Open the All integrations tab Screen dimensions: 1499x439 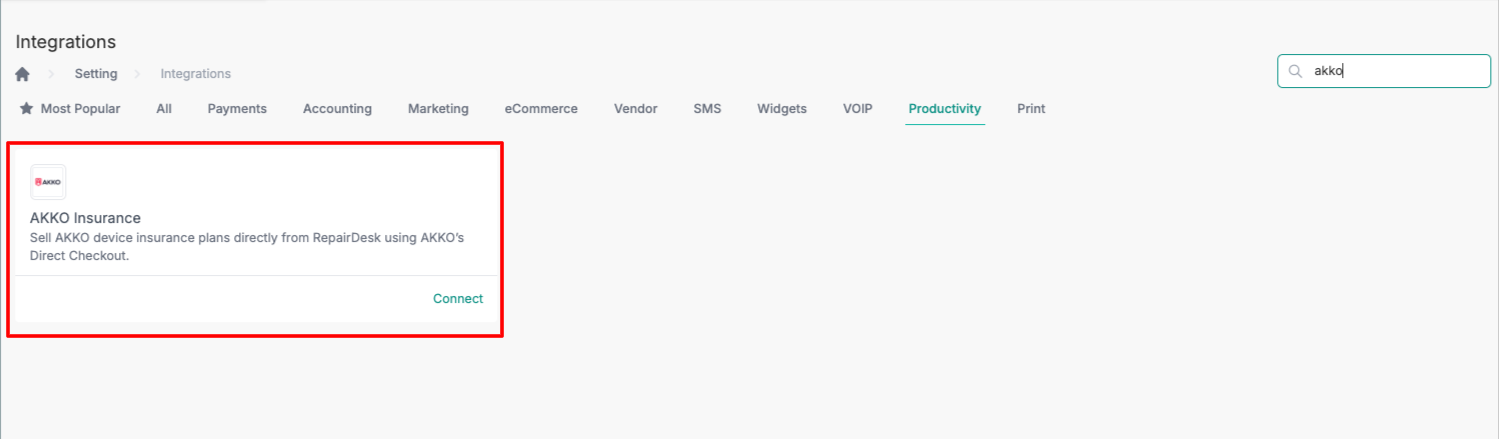[x=164, y=109]
